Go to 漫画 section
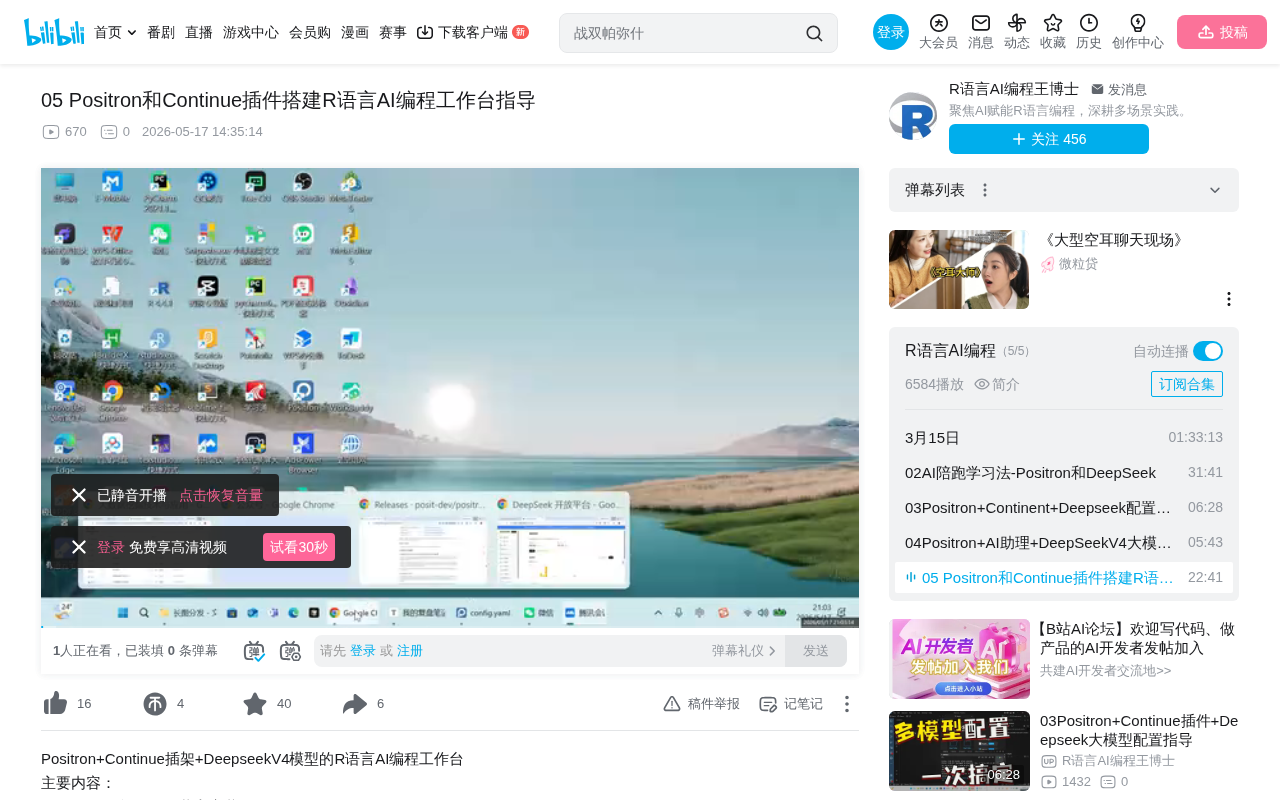Viewport: 1280px width, 800px height. tap(355, 32)
